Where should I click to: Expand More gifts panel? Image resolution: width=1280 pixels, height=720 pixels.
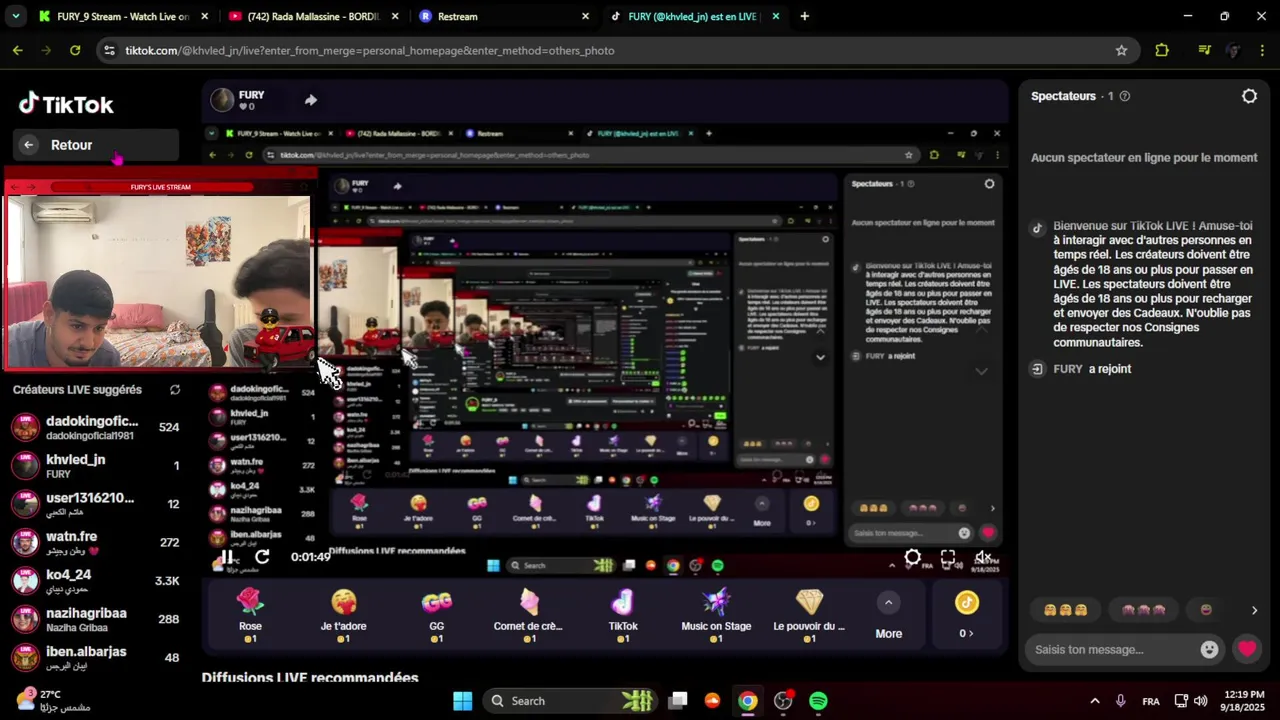coord(888,613)
